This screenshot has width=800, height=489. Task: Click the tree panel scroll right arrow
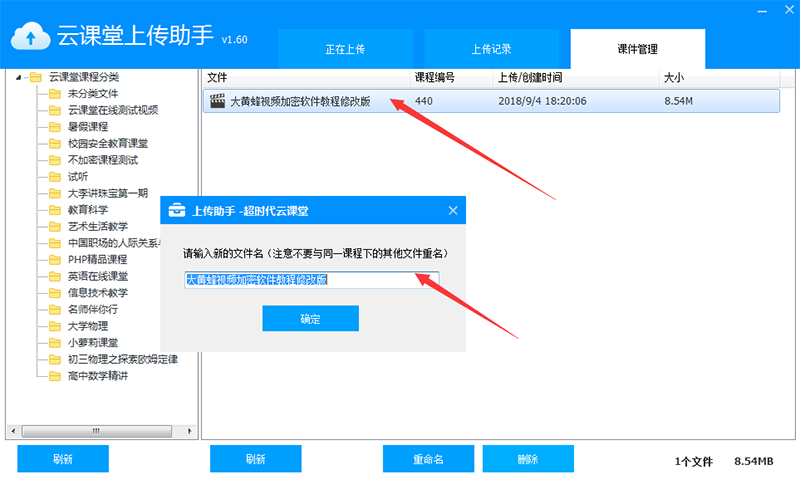(x=189, y=431)
